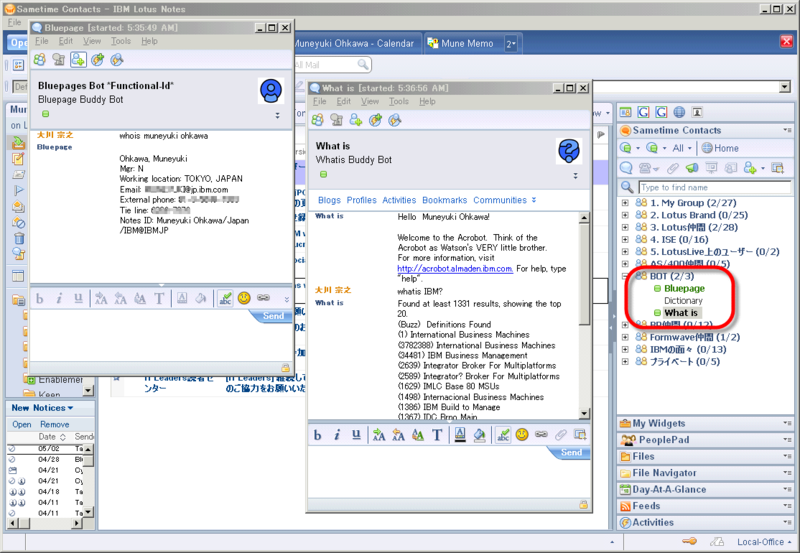Viewport: 800px width, 553px height.
Task: Select Bluepage contact in BOT group
Action: 684,288
